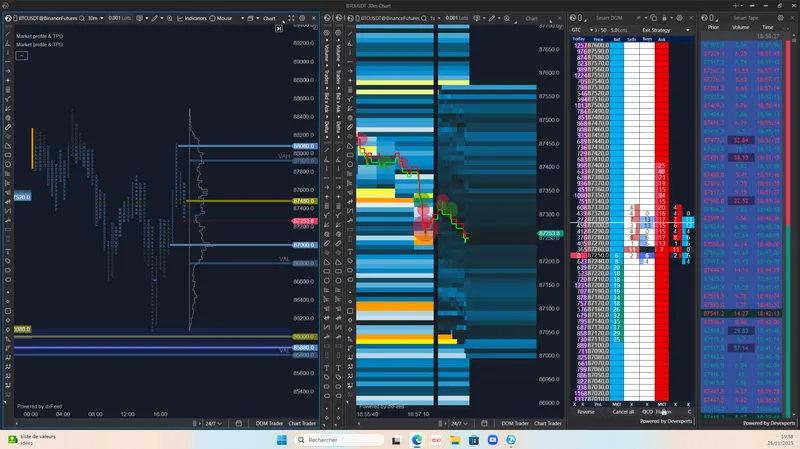Expand the Exit Strategy dropdown
Screen dimensions: 800x449
click(687, 30)
